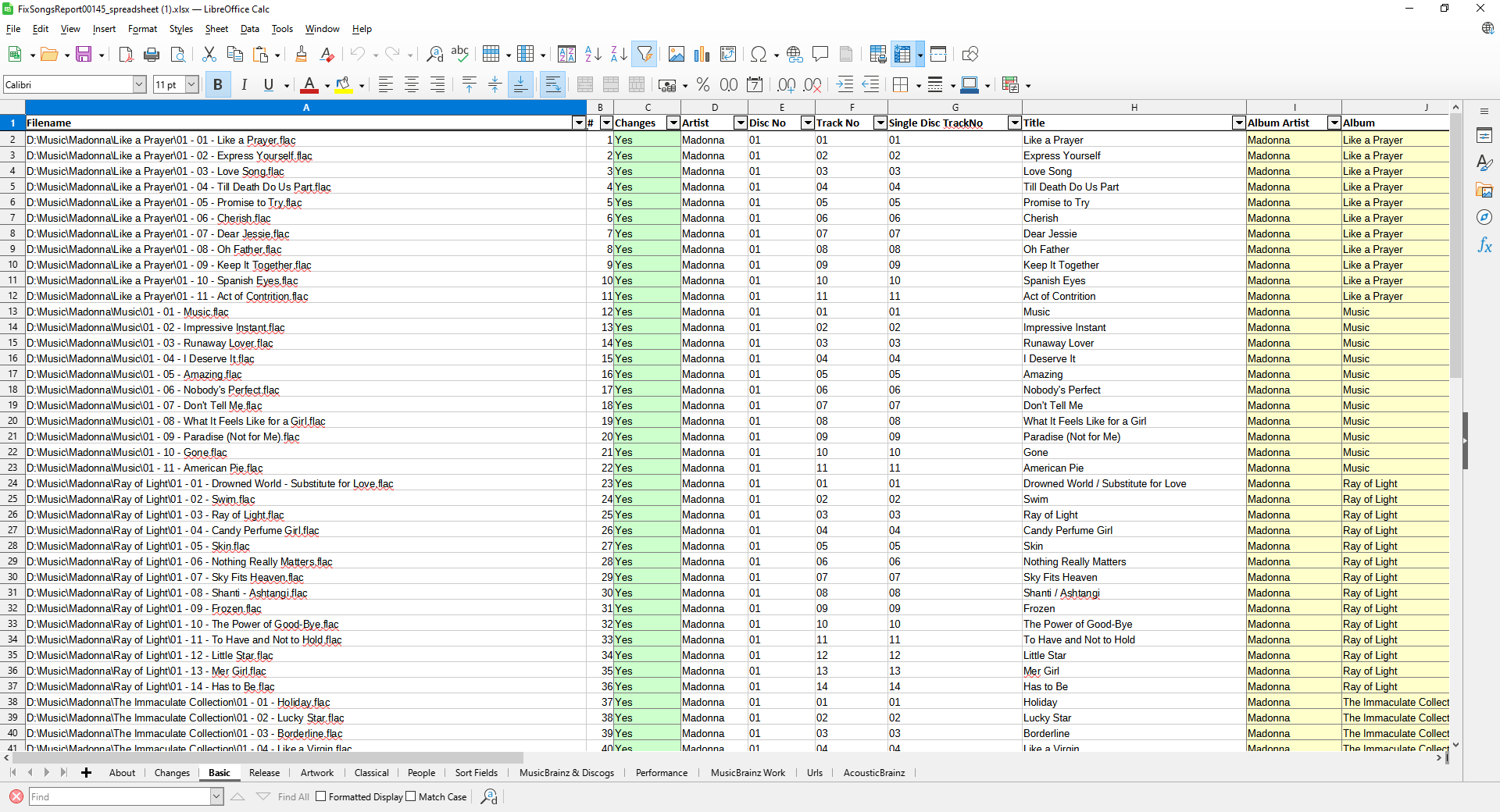The image size is (1500, 812).
Task: Toggle Italic formatting
Action: click(244, 85)
